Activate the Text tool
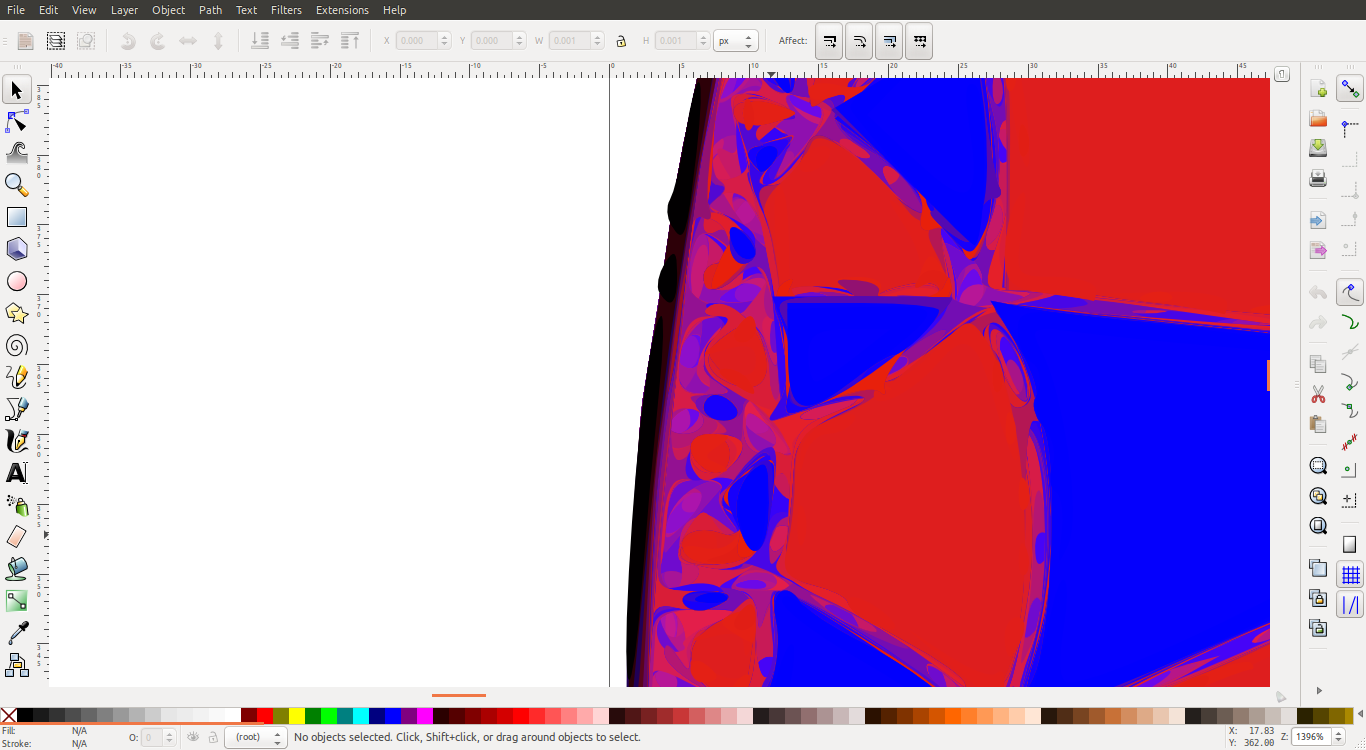 pyautogui.click(x=17, y=473)
